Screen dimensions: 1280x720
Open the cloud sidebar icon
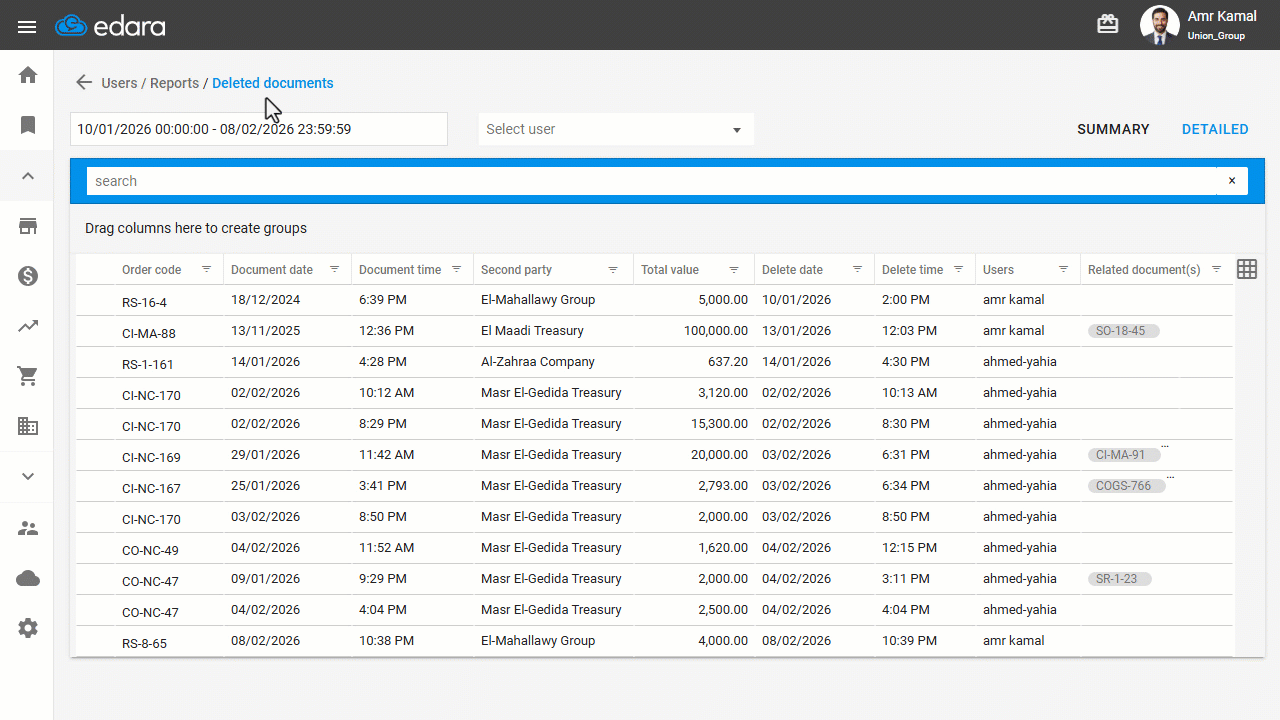28,578
